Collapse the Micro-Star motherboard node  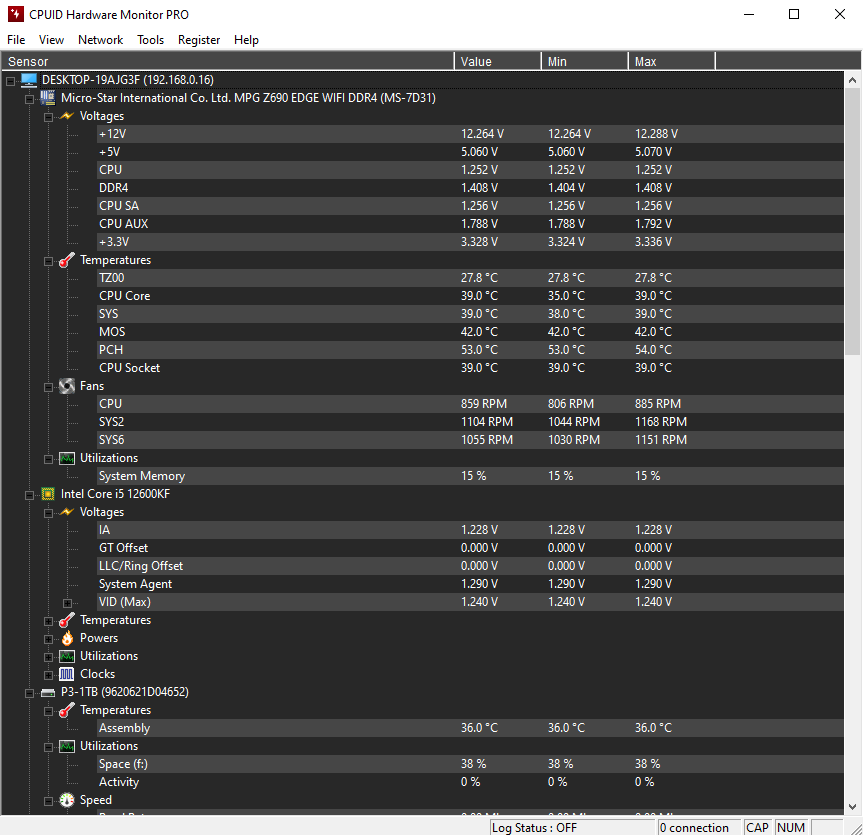click(x=29, y=99)
